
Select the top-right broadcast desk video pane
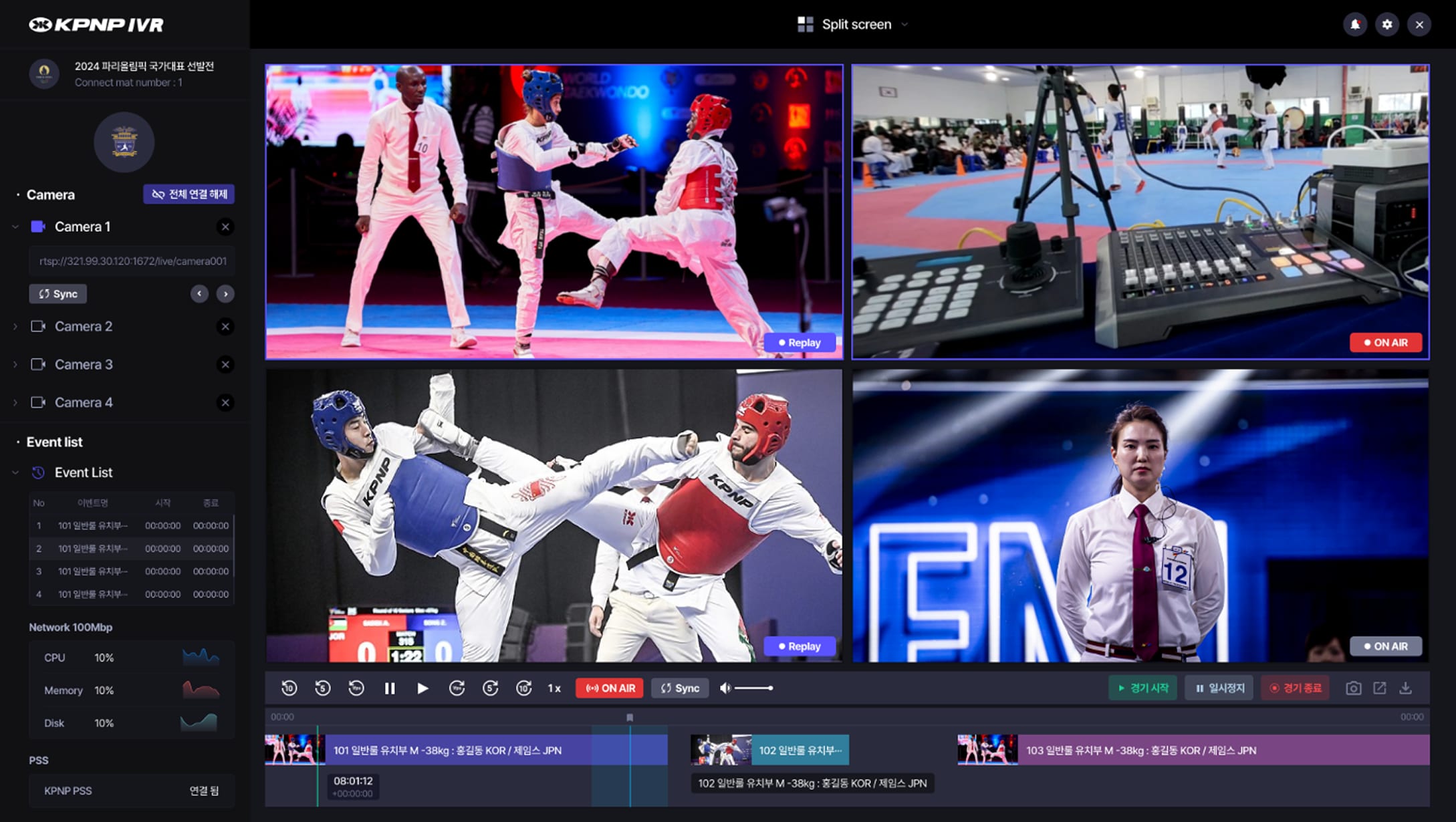coord(1140,212)
